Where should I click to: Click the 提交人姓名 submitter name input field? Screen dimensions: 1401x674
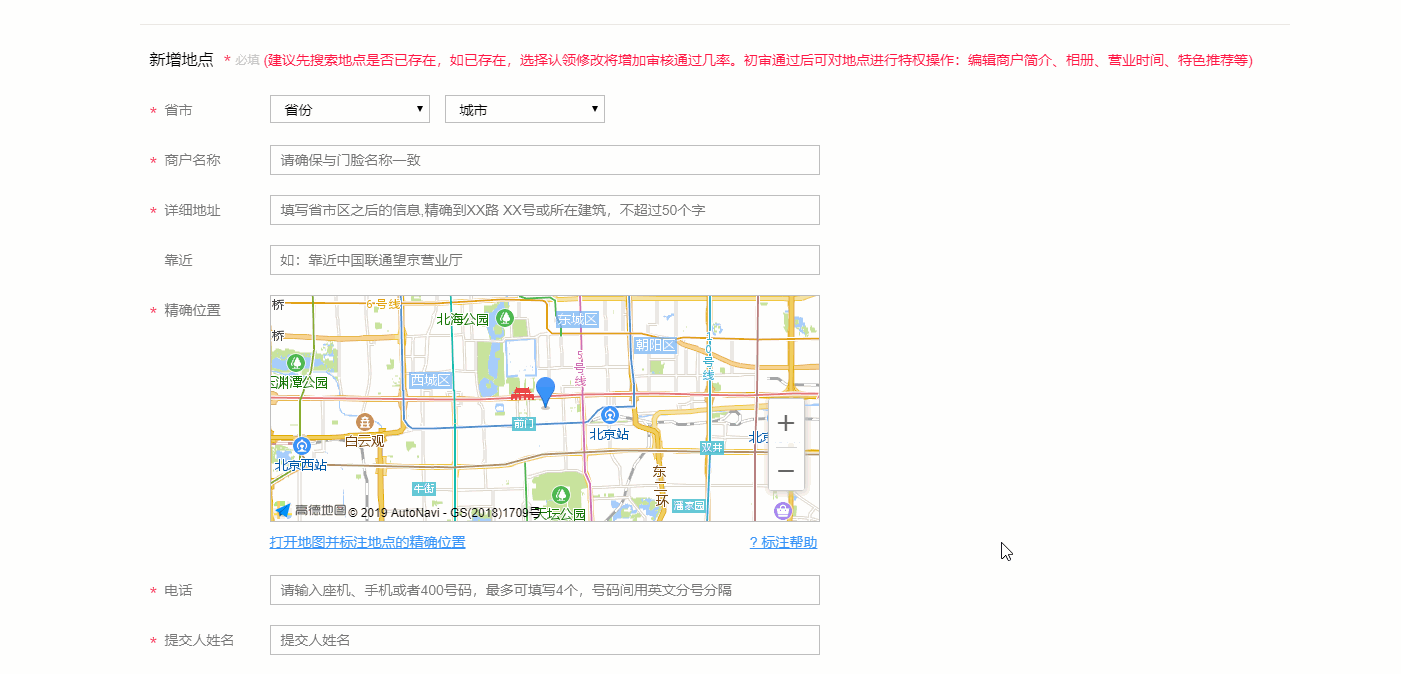pyautogui.click(x=544, y=640)
